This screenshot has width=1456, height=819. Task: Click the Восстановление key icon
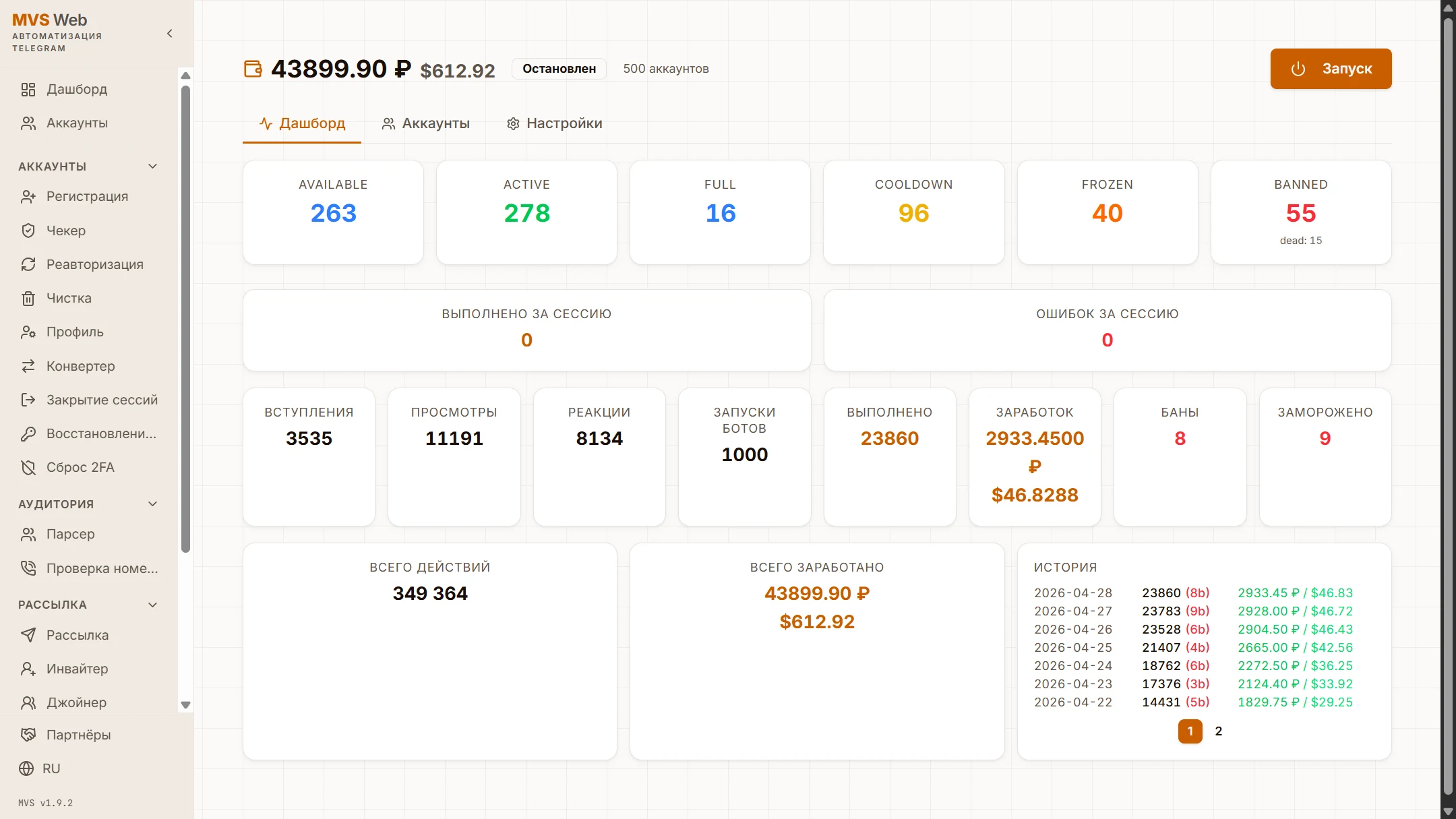coord(28,433)
